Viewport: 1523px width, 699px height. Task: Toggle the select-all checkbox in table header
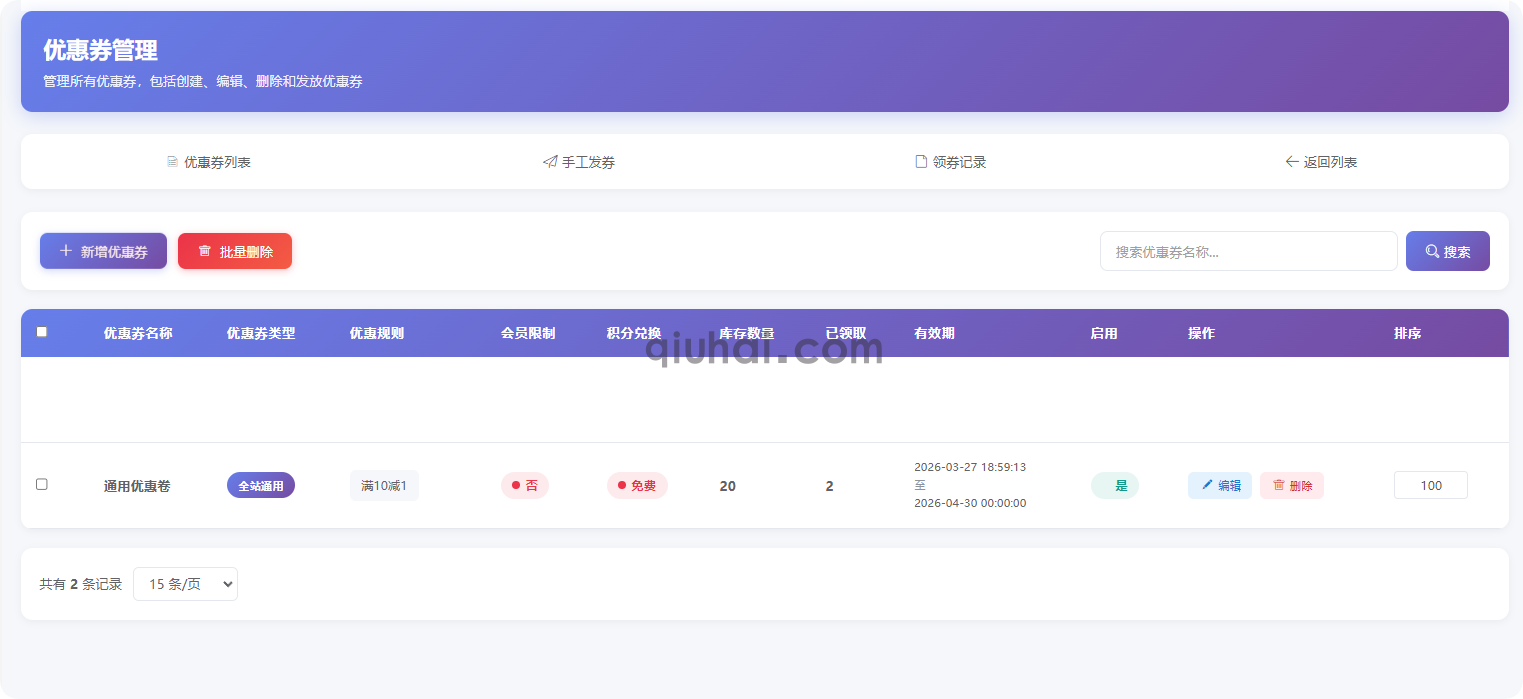(x=41, y=331)
